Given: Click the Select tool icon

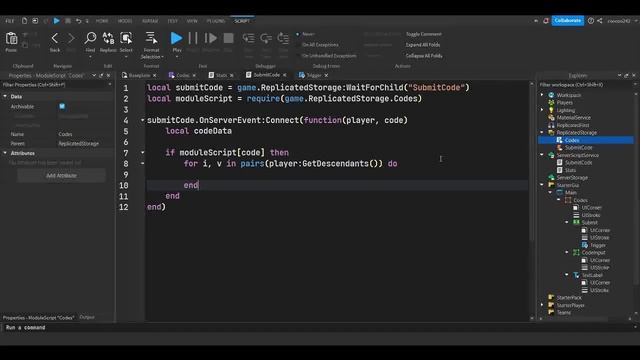Looking at the screenshot, I should [126, 38].
